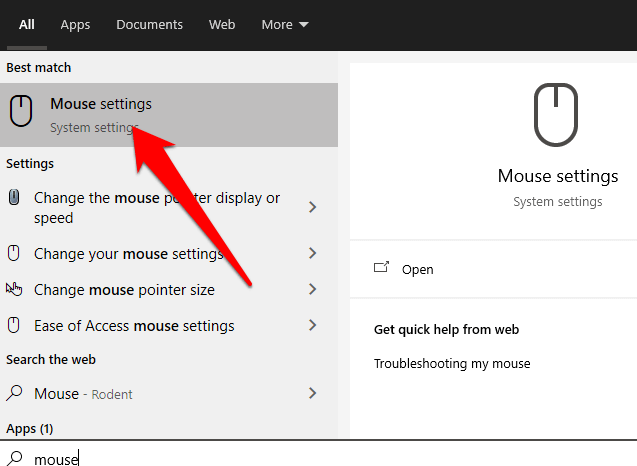Click the Ease of Access mouse icon

tap(14, 325)
